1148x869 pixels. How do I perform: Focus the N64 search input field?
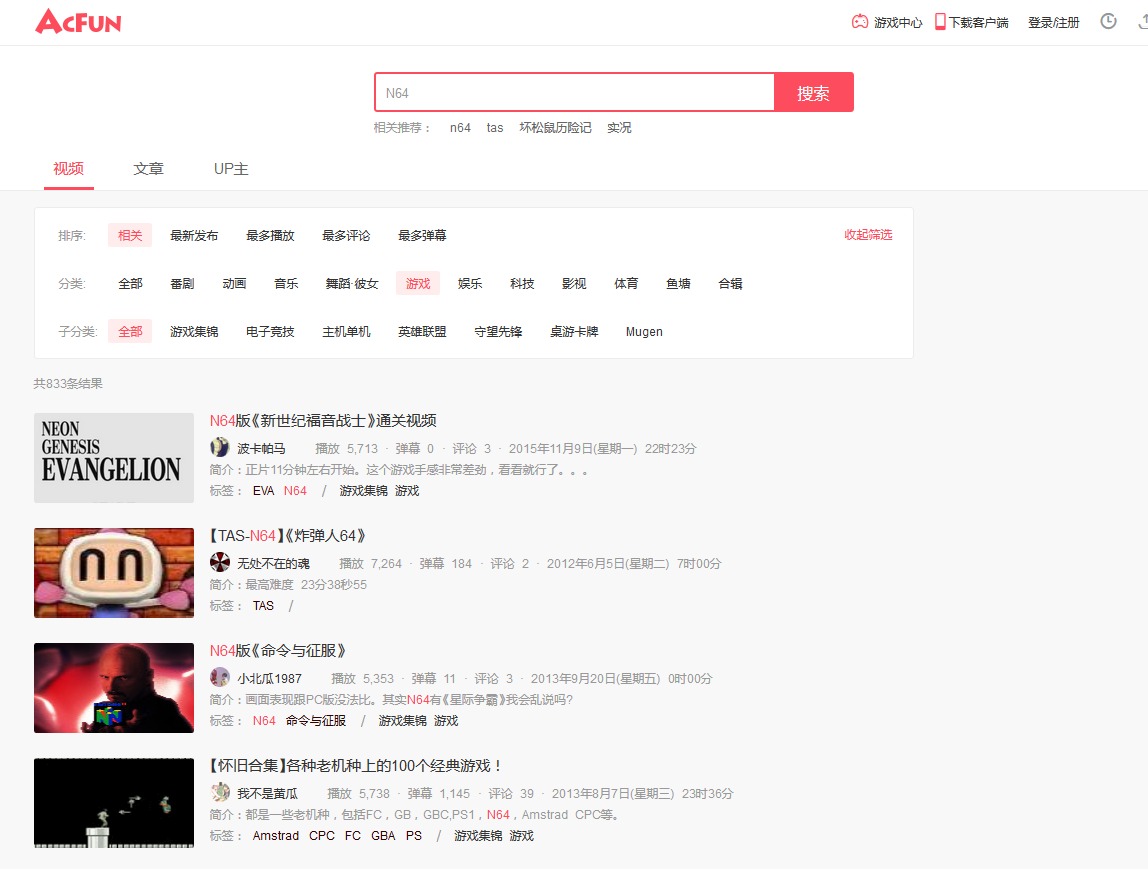tap(574, 92)
